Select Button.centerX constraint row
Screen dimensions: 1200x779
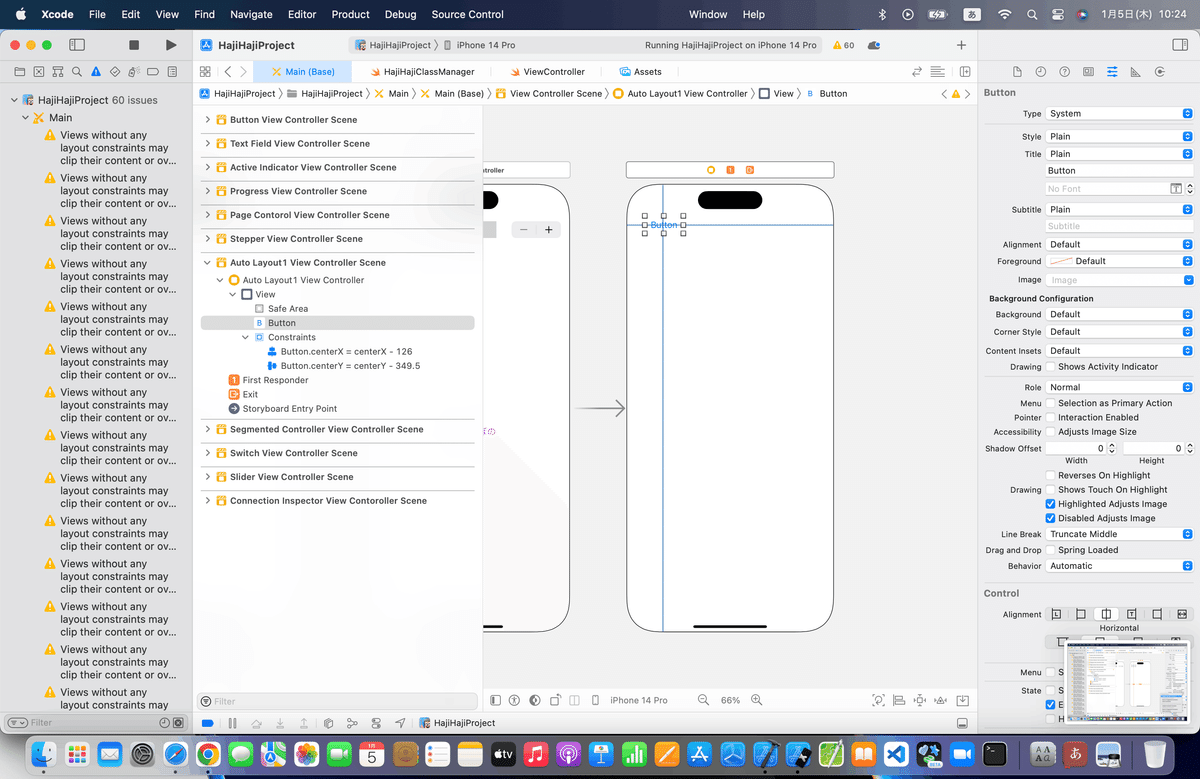tap(340, 352)
